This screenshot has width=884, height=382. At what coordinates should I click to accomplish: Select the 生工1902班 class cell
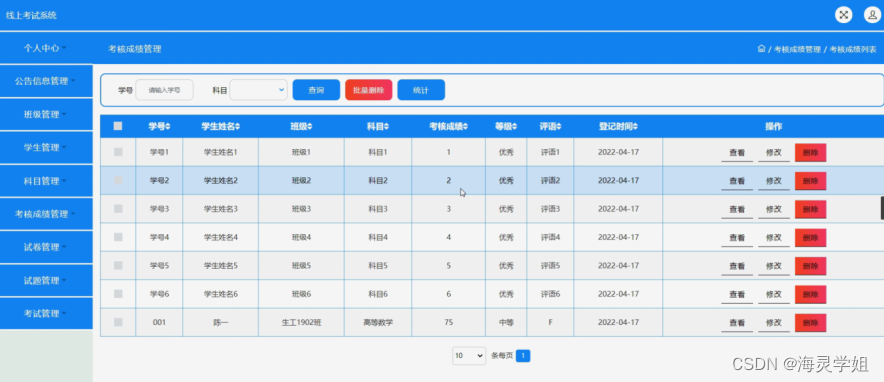tap(301, 322)
